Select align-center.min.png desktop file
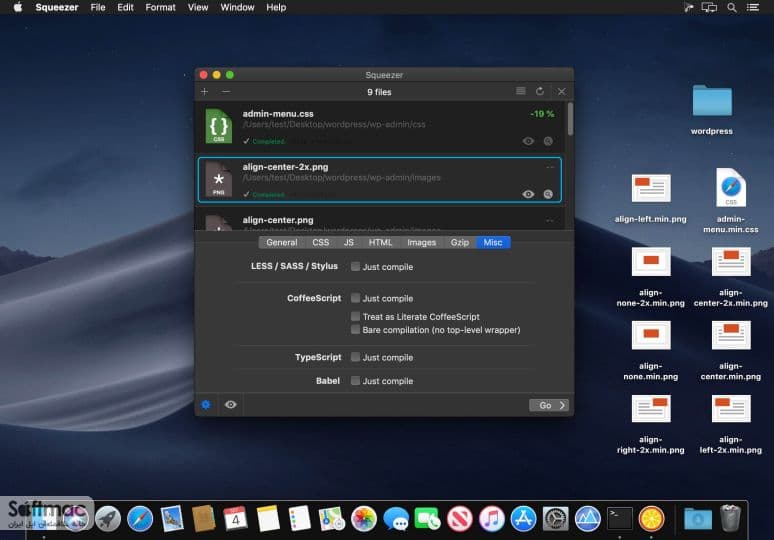The height and width of the screenshot is (540, 774). pyautogui.click(x=731, y=335)
